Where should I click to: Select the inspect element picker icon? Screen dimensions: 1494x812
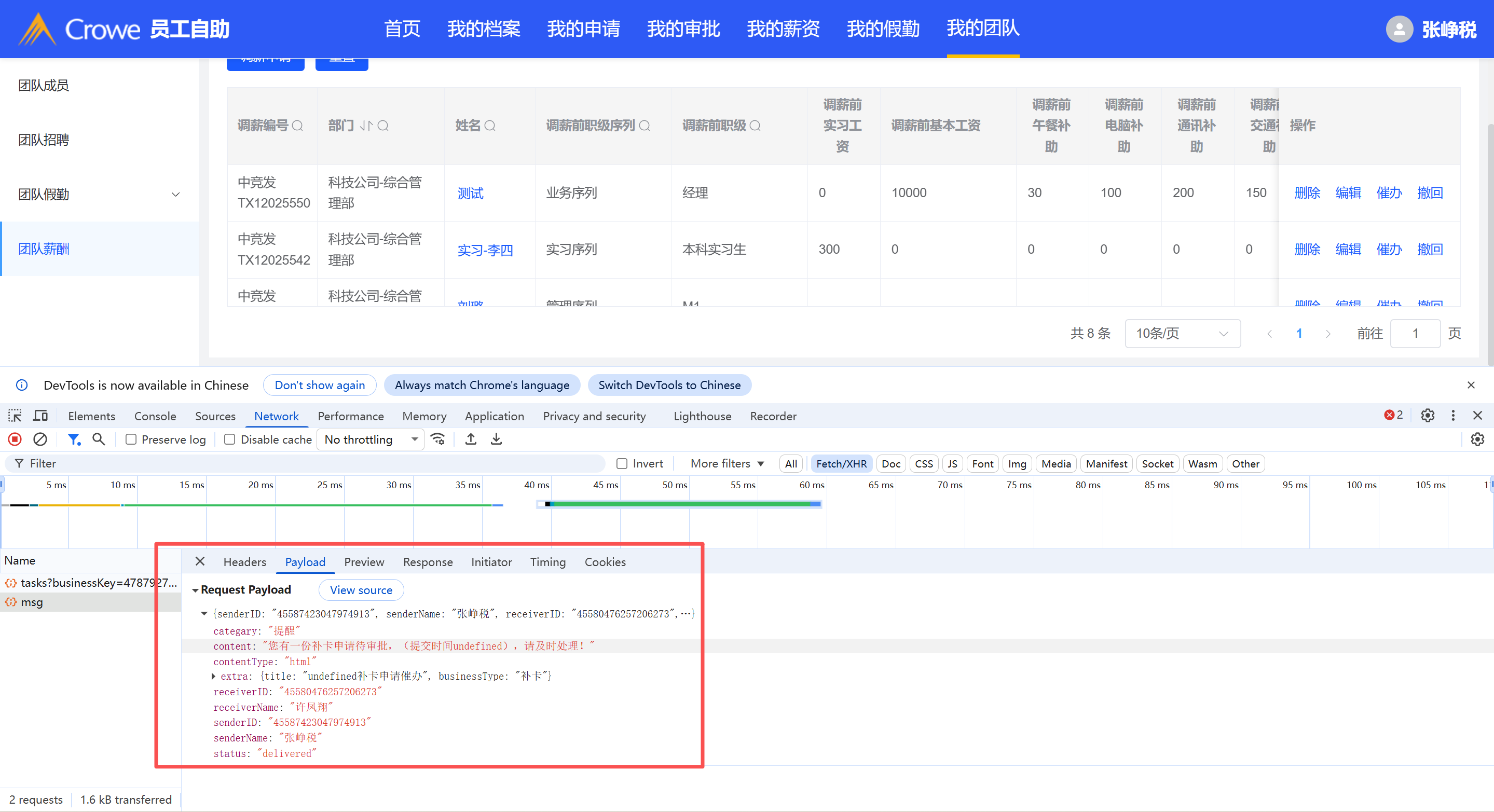[x=15, y=416]
